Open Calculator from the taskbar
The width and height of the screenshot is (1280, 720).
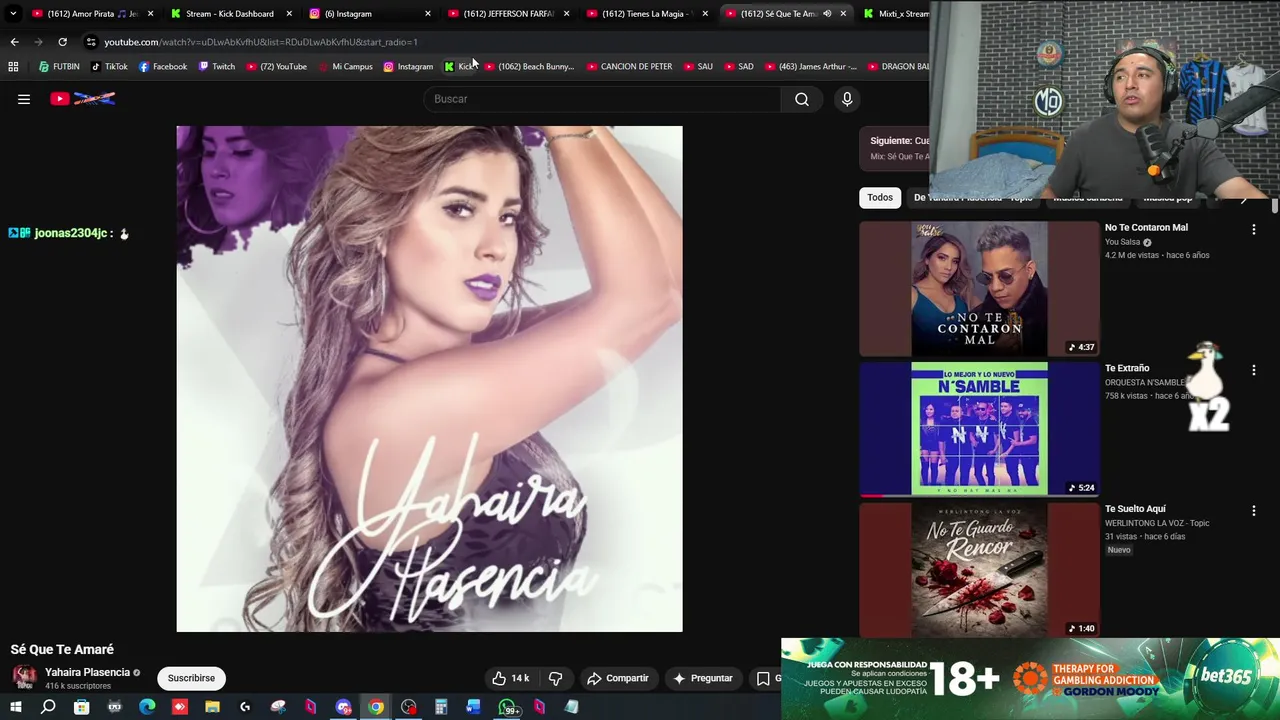pyautogui.click(x=441, y=707)
